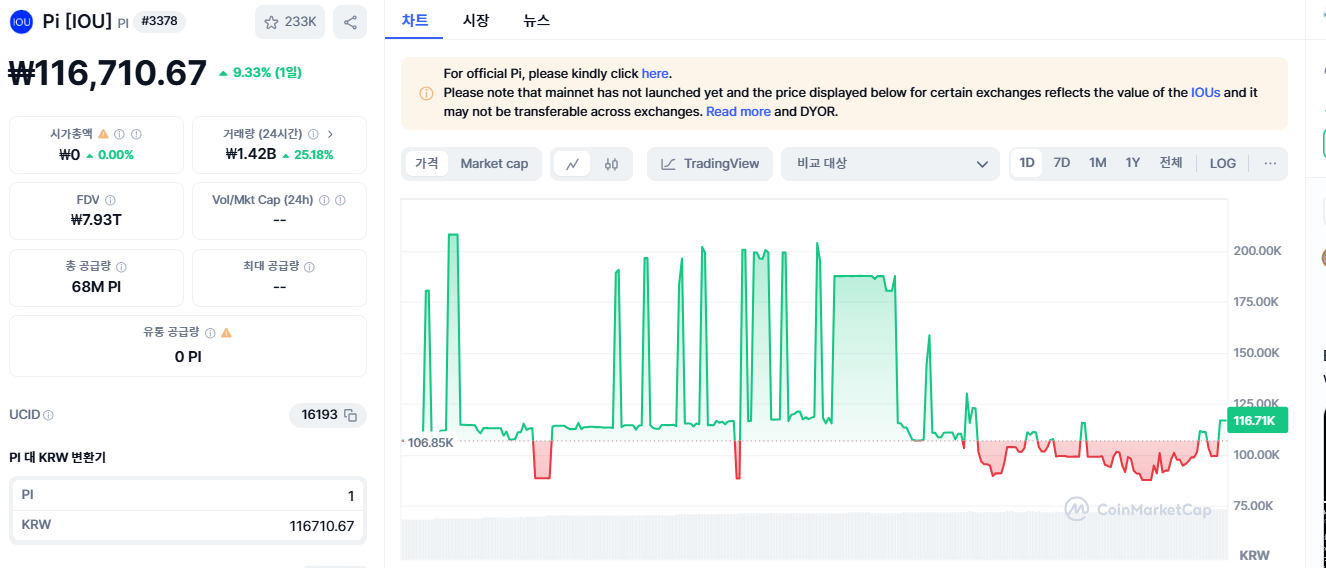Open the IOUs link in notice
Viewport: 1326px width, 568px height.
pos(1205,92)
